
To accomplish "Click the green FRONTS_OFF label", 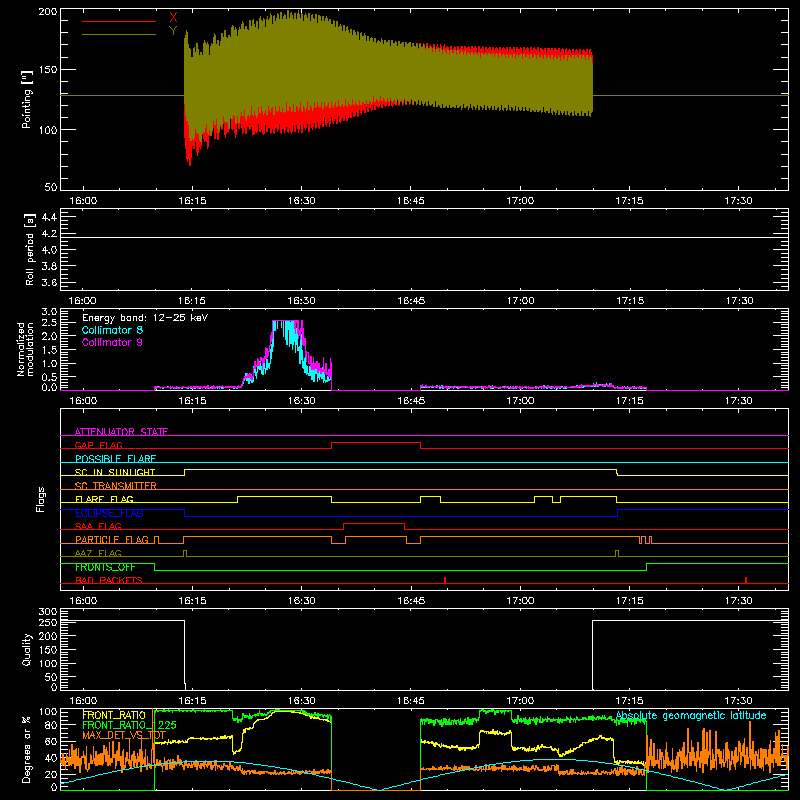I will 105,567.
